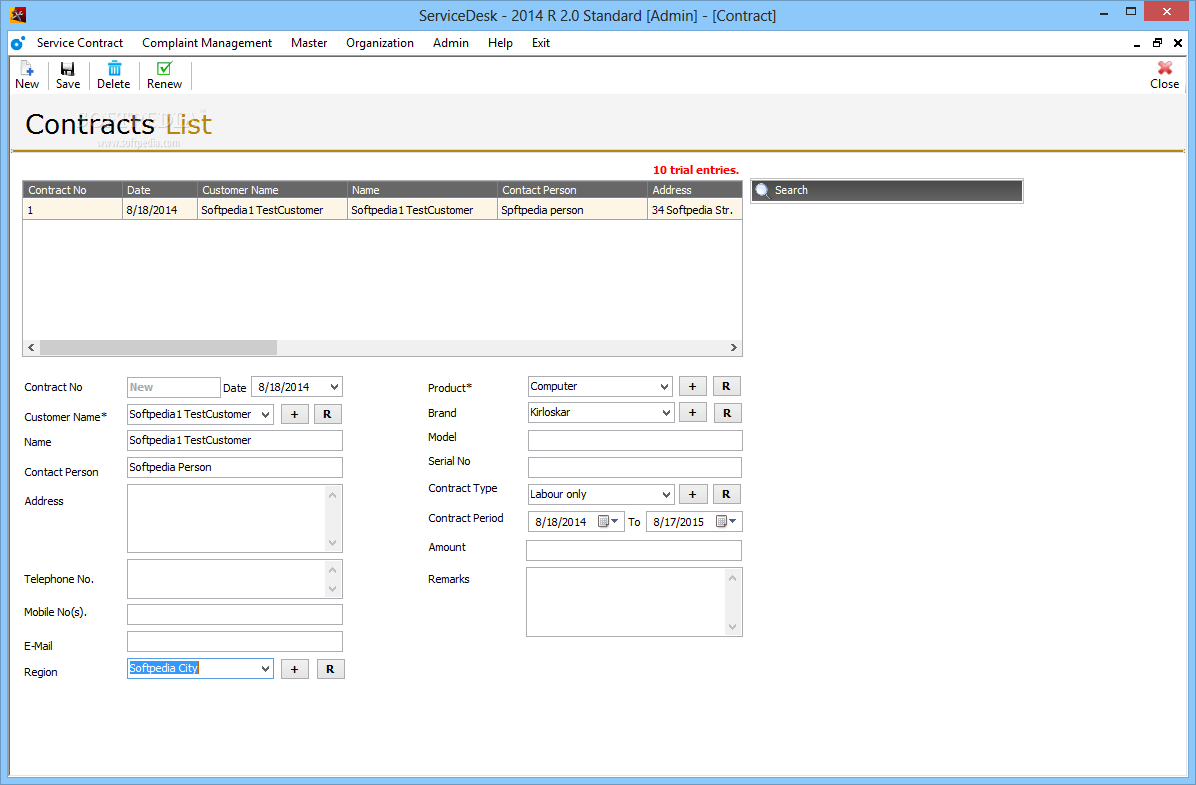The image size is (1196, 785).
Task: Click the table scrollbar right arrow
Action: point(734,348)
